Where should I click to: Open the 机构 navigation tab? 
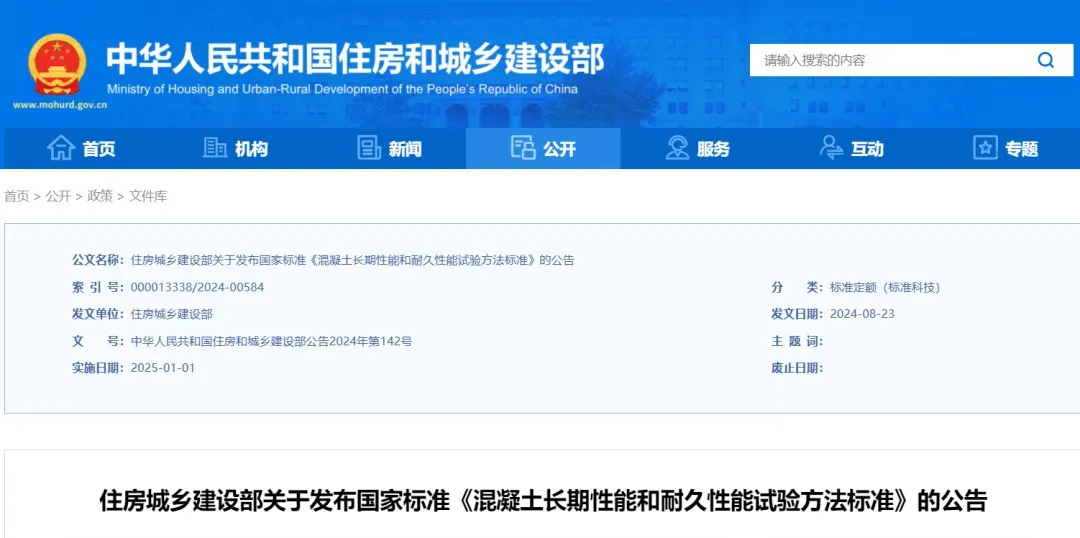[x=235, y=148]
